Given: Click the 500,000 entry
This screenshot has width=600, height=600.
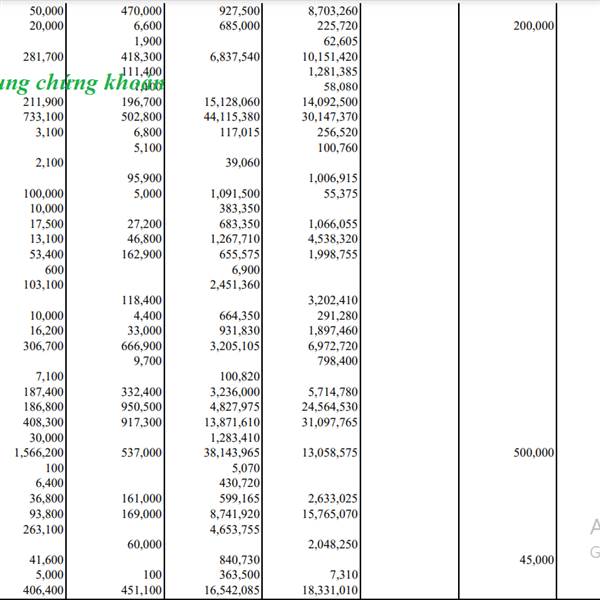Looking at the screenshot, I should [533, 453].
